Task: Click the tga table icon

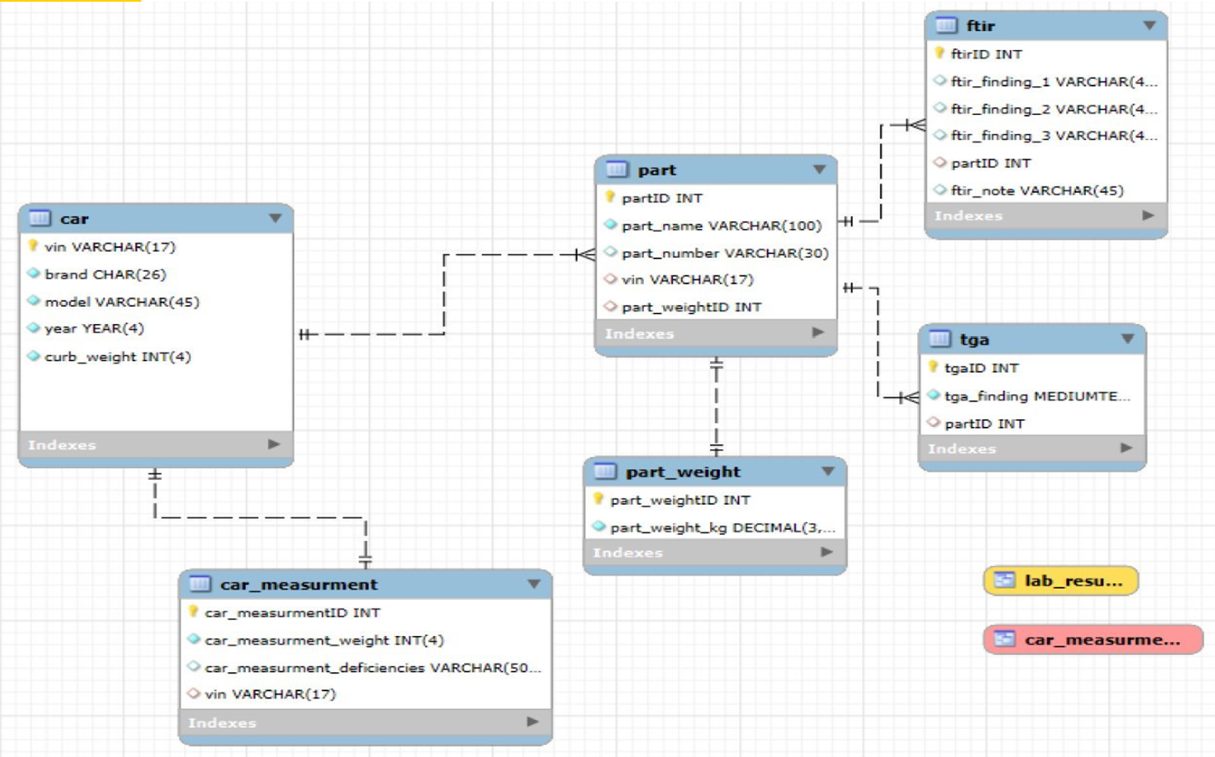Action: tap(940, 339)
